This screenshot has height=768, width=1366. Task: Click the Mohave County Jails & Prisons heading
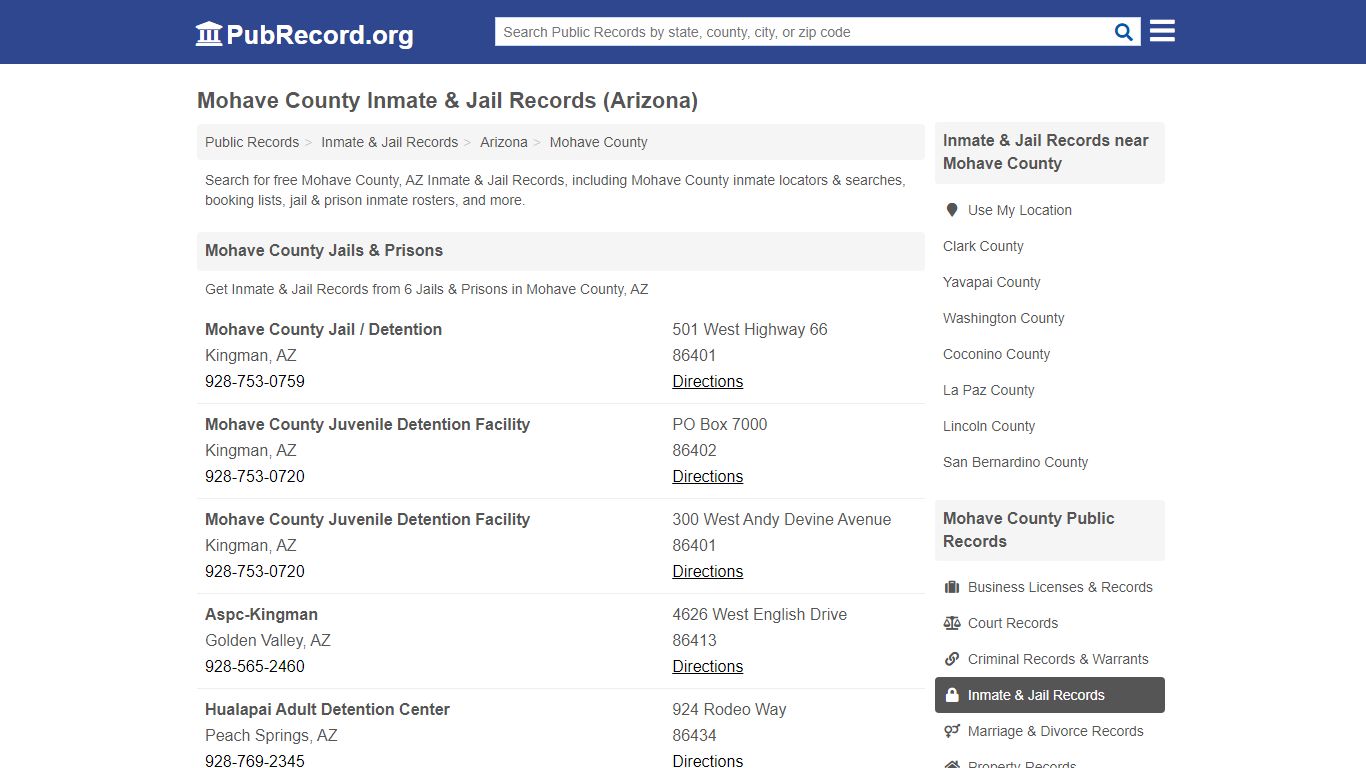[324, 250]
